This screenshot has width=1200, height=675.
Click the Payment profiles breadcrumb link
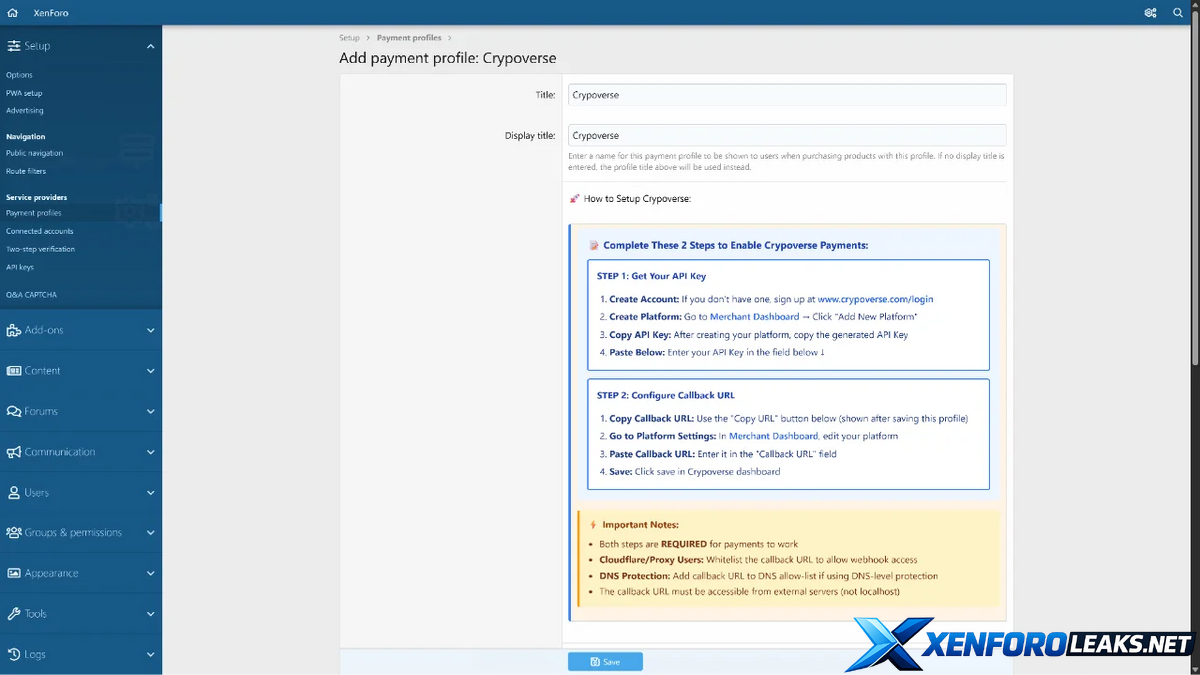[x=408, y=38]
